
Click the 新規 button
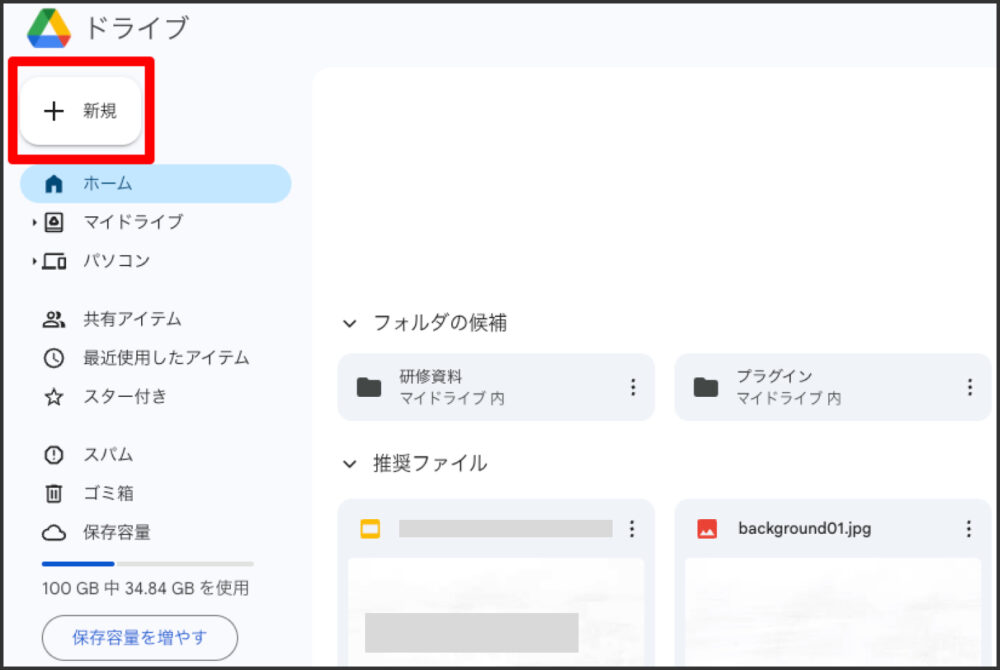tap(80, 111)
